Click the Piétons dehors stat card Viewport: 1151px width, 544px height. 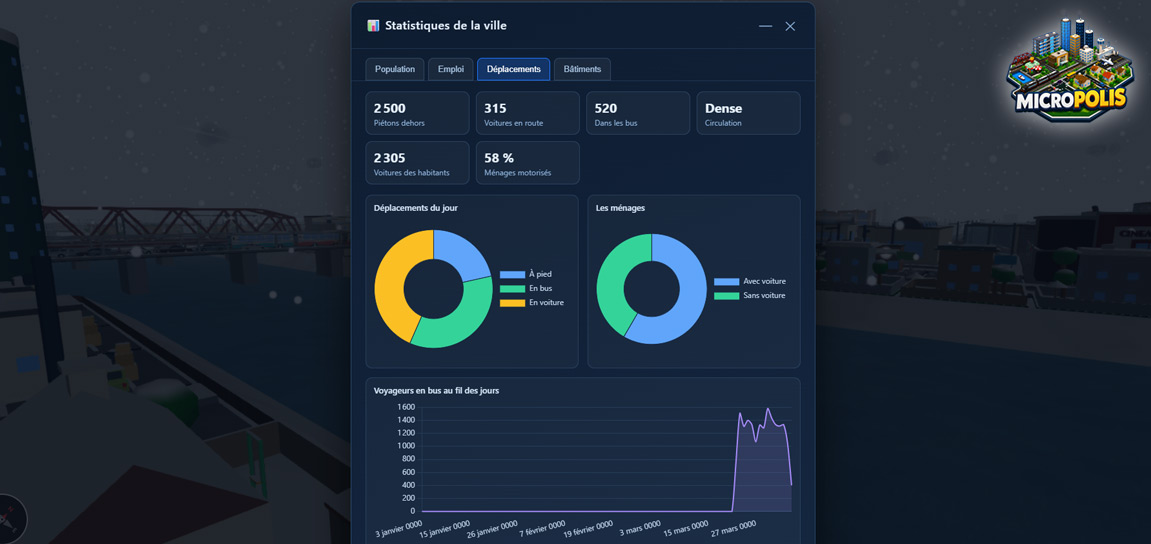point(417,113)
